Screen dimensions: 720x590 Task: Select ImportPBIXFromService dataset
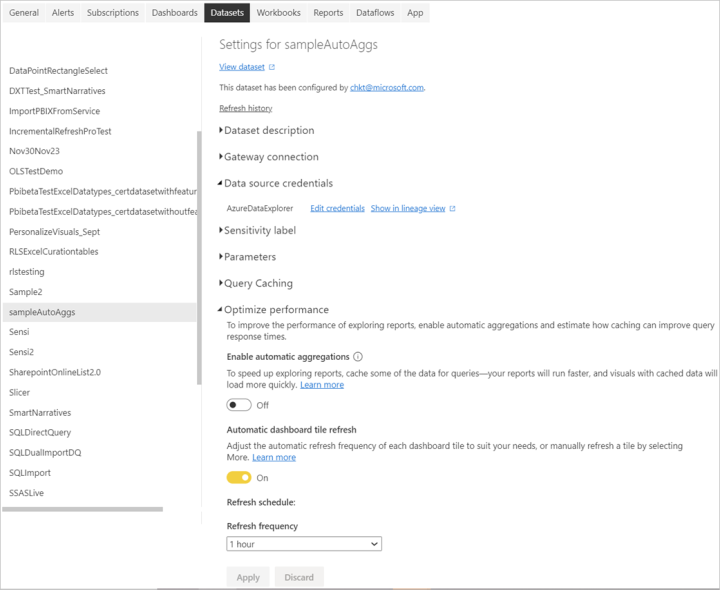(55, 111)
